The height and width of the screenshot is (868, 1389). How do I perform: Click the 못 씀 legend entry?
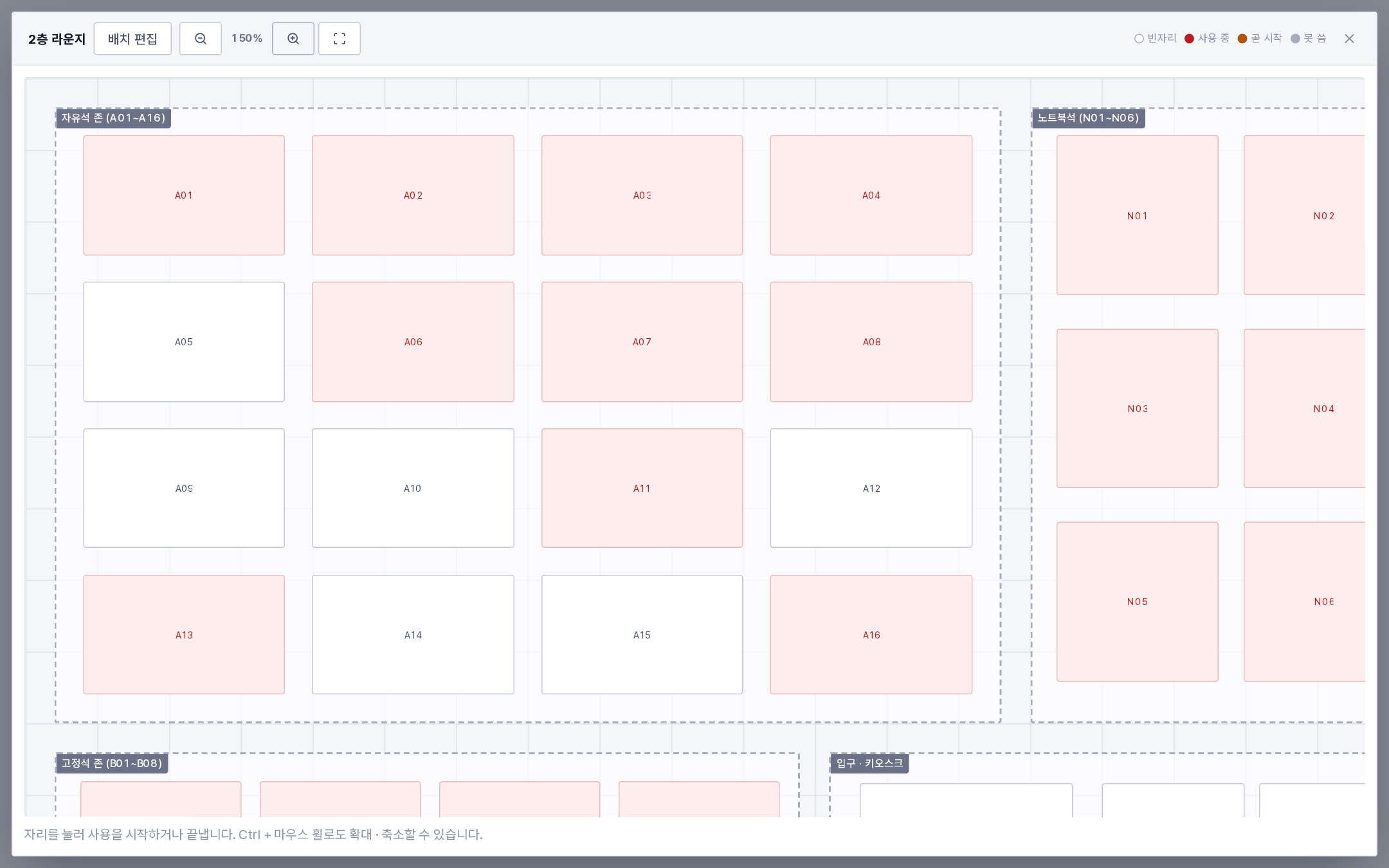1309,39
